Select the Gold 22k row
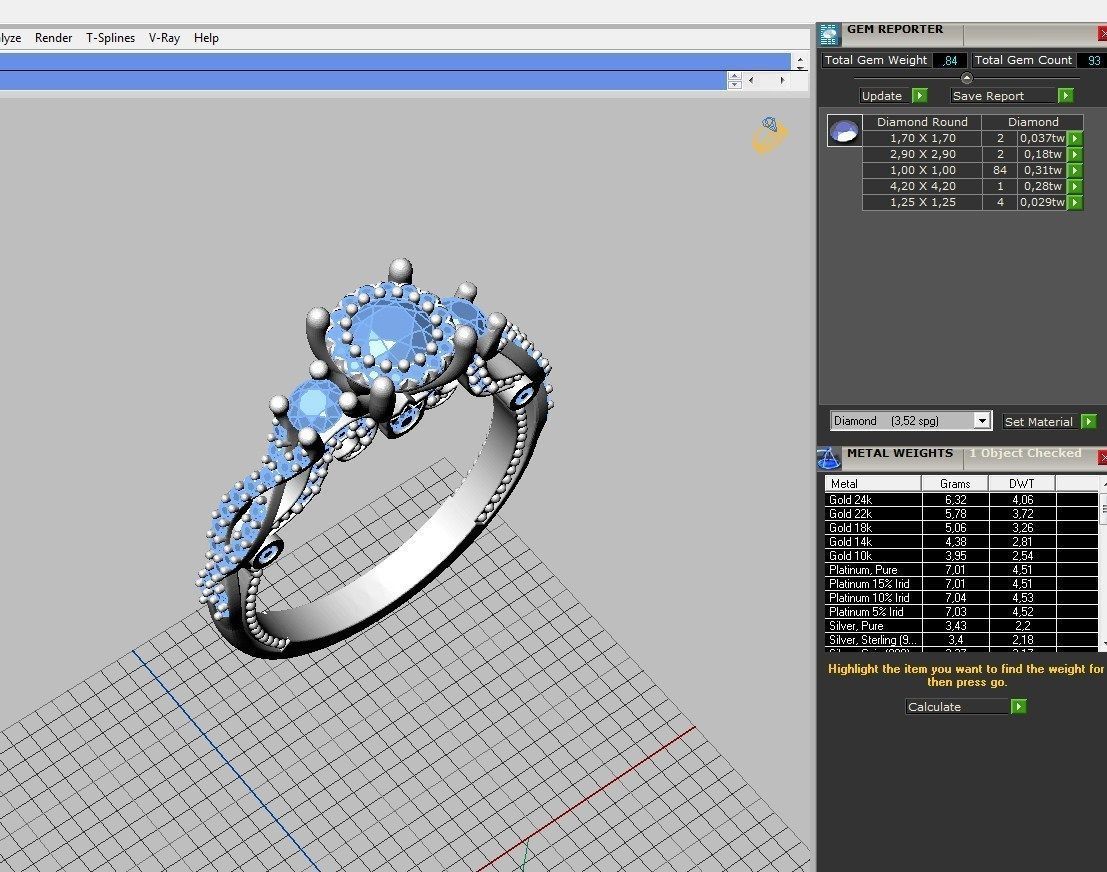Image resolution: width=1107 pixels, height=872 pixels. 962,513
